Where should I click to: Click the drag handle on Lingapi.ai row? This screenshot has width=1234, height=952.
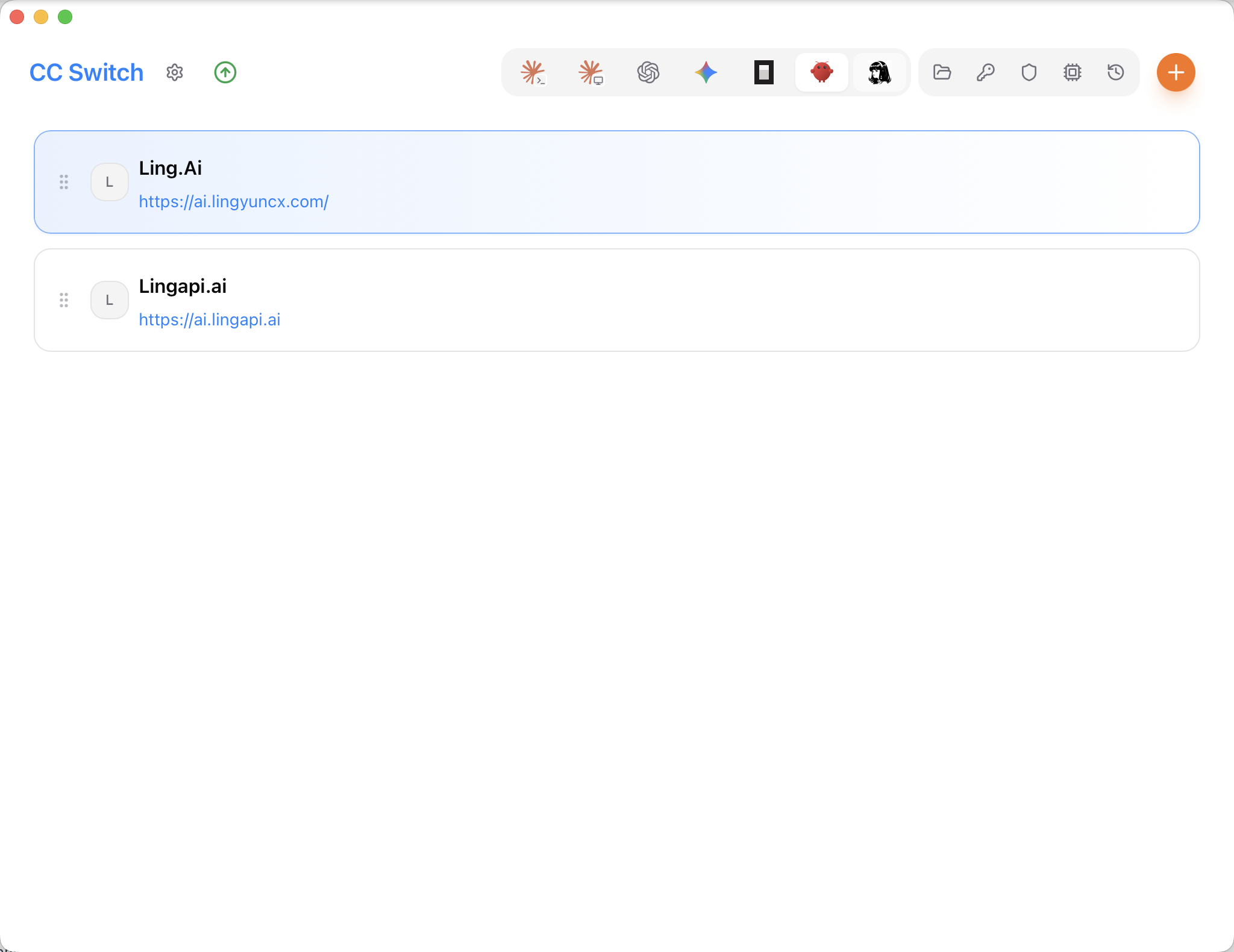pos(64,300)
